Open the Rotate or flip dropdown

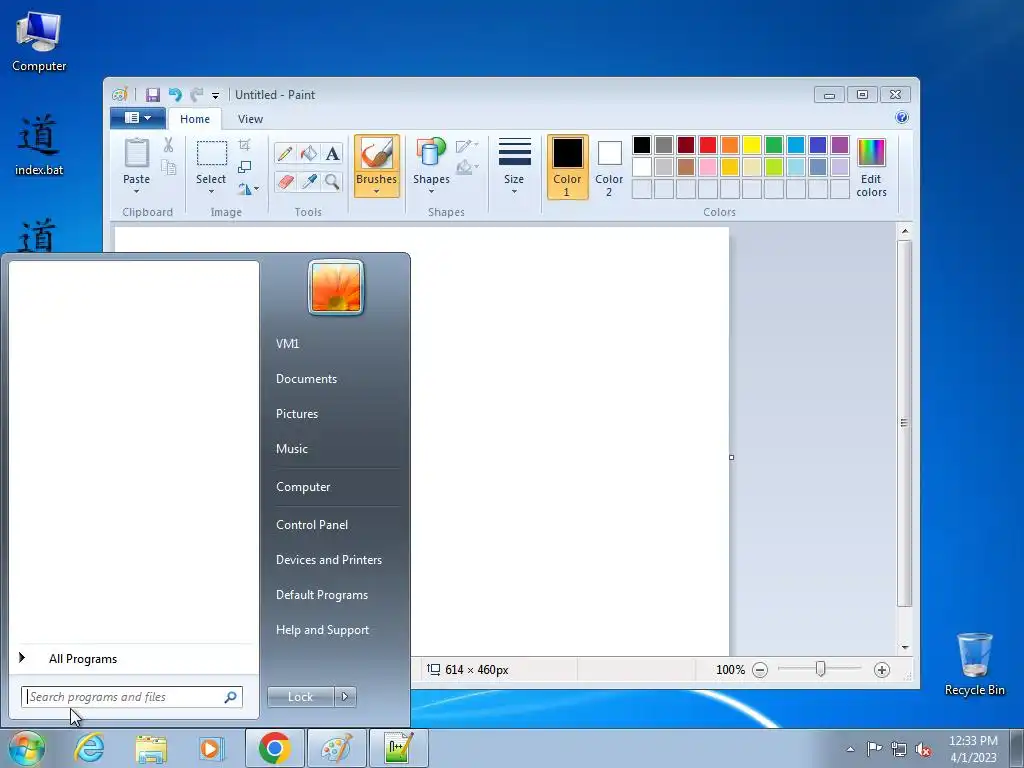(248, 189)
